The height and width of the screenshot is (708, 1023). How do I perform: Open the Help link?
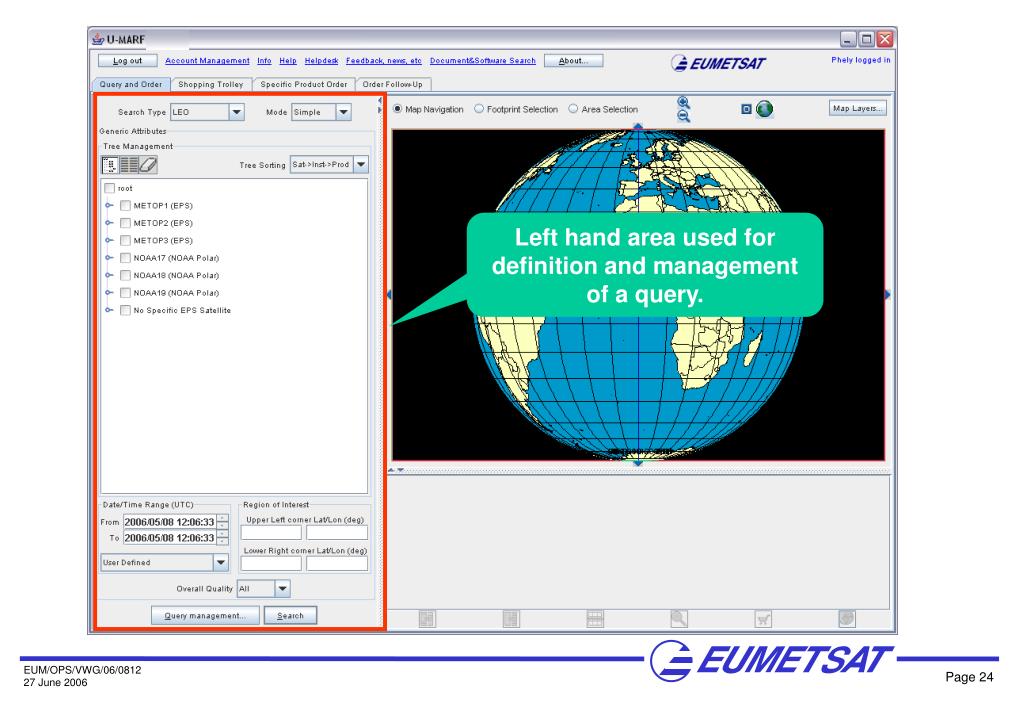point(288,61)
